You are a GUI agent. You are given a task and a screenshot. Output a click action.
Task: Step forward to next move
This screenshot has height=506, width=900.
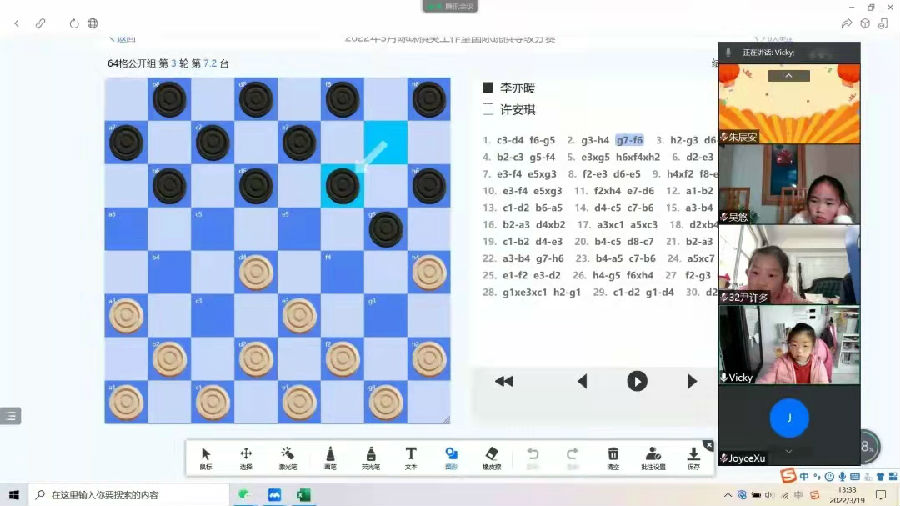click(x=691, y=381)
